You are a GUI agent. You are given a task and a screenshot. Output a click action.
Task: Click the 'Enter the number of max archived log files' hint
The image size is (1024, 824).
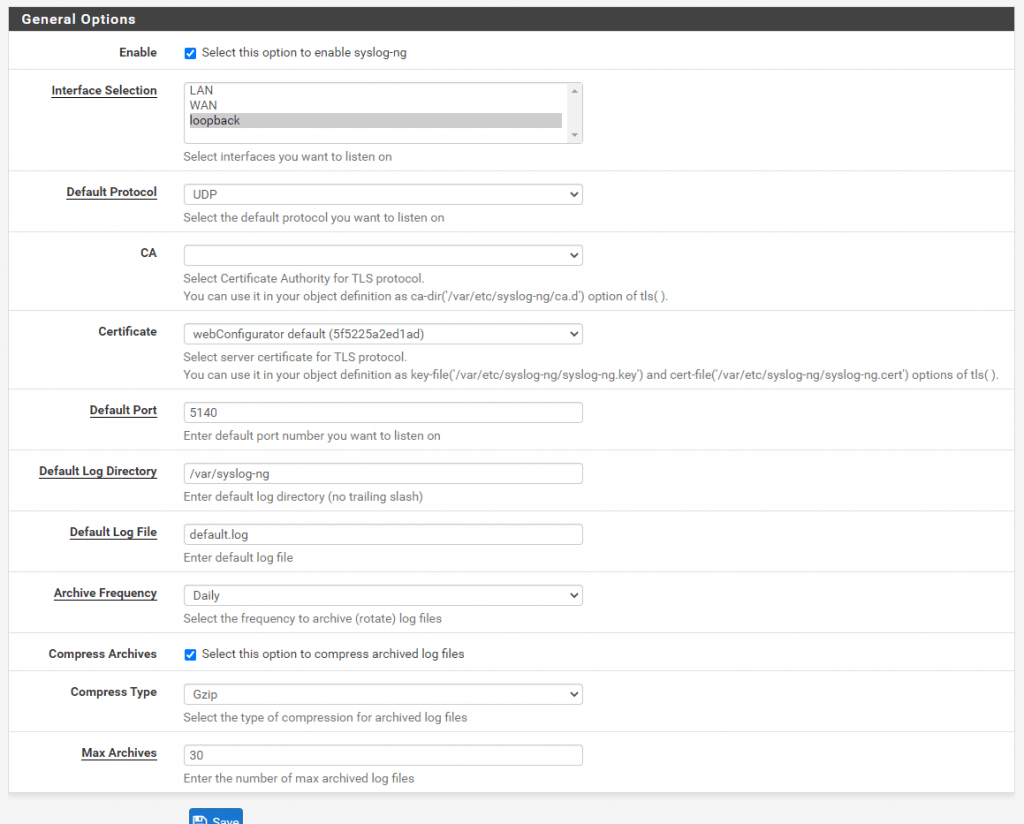(298, 778)
